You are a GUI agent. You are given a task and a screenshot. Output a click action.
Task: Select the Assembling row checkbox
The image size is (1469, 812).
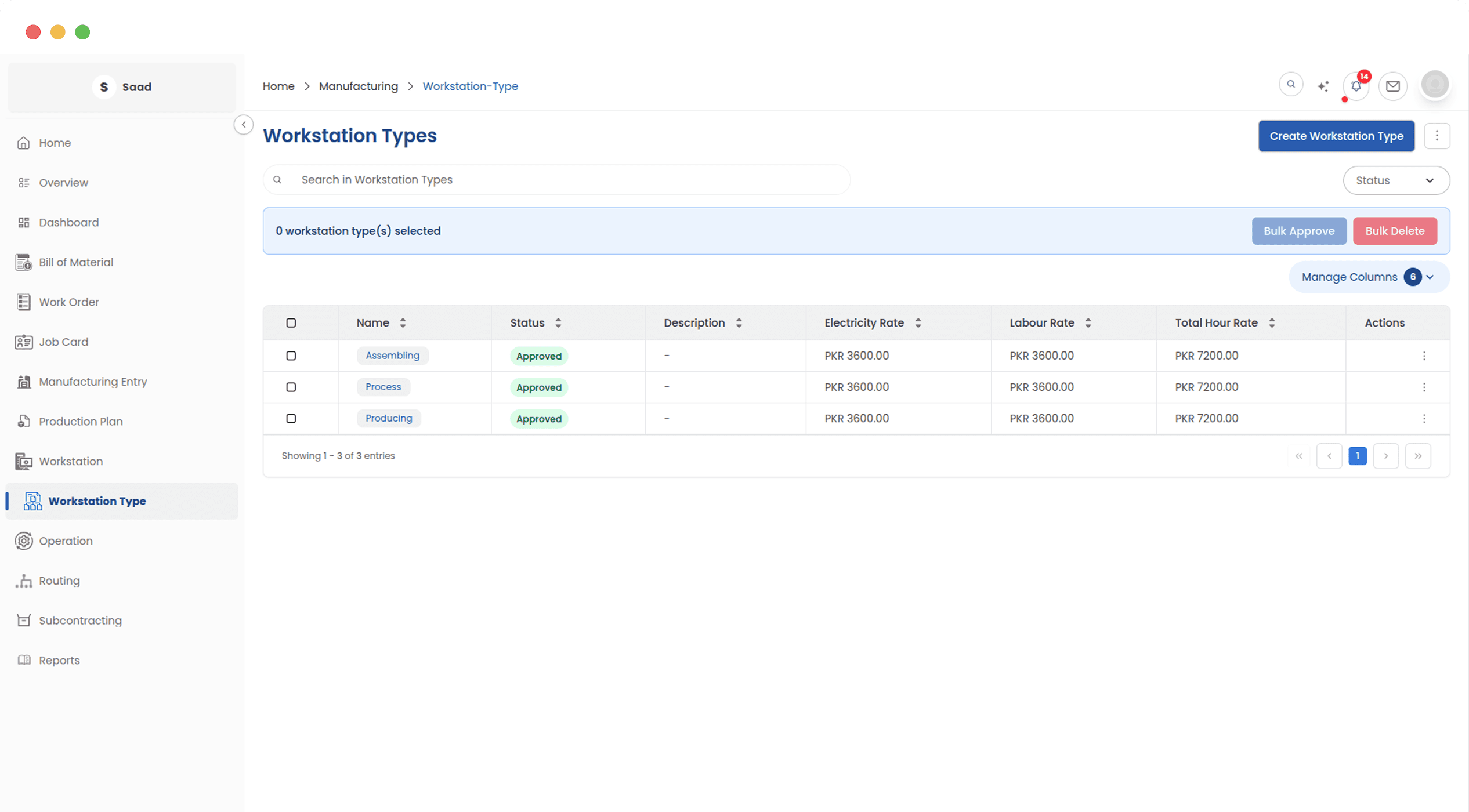click(291, 356)
